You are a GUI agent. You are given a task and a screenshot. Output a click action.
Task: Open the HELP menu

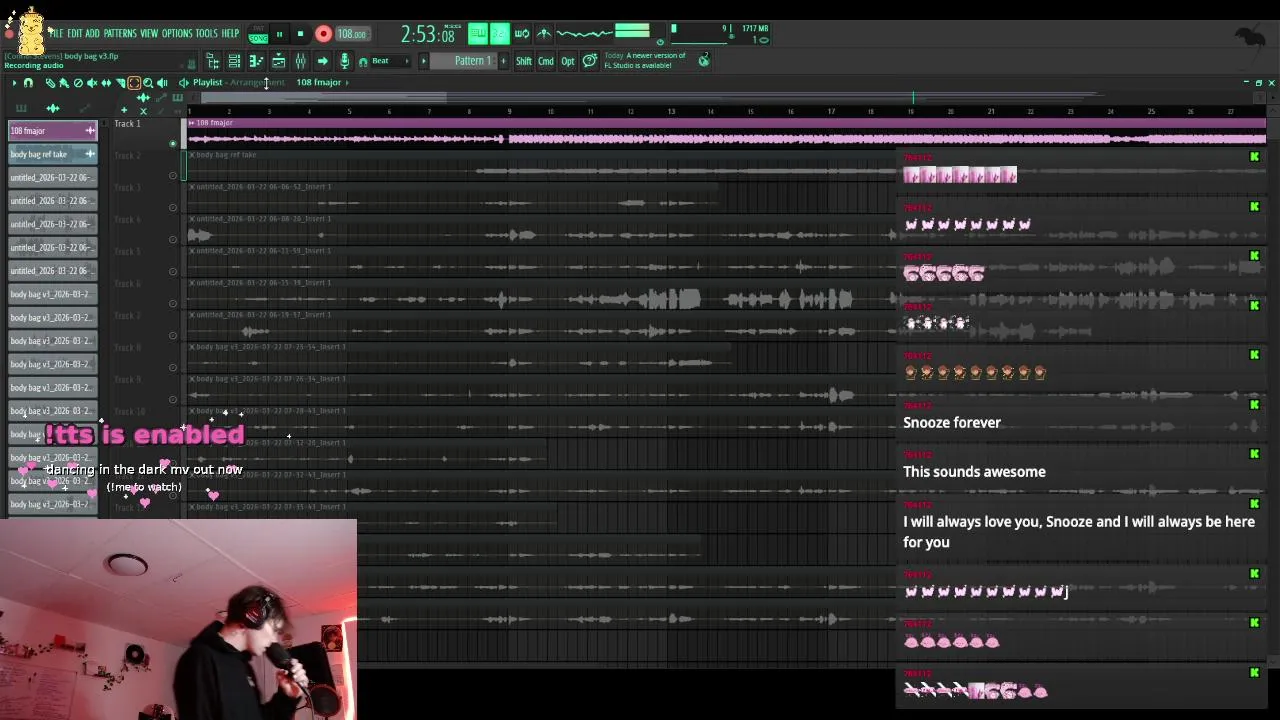point(230,34)
